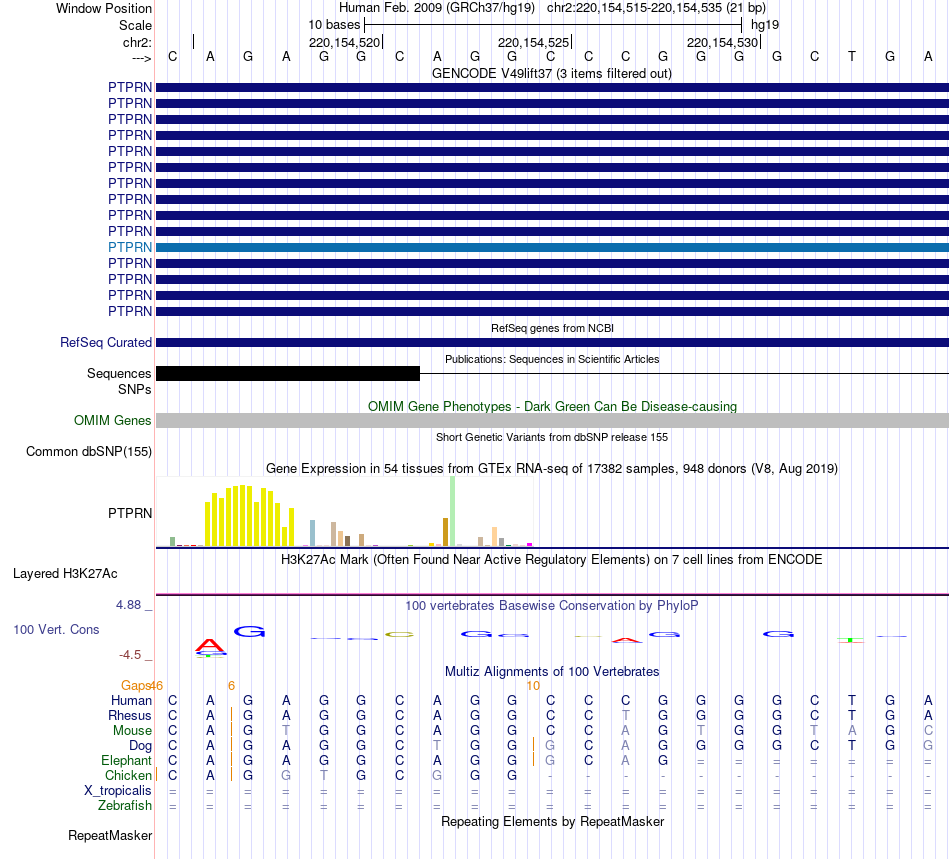
Task: Click Gene Expression in 54 tissues title
Action: click(552, 468)
